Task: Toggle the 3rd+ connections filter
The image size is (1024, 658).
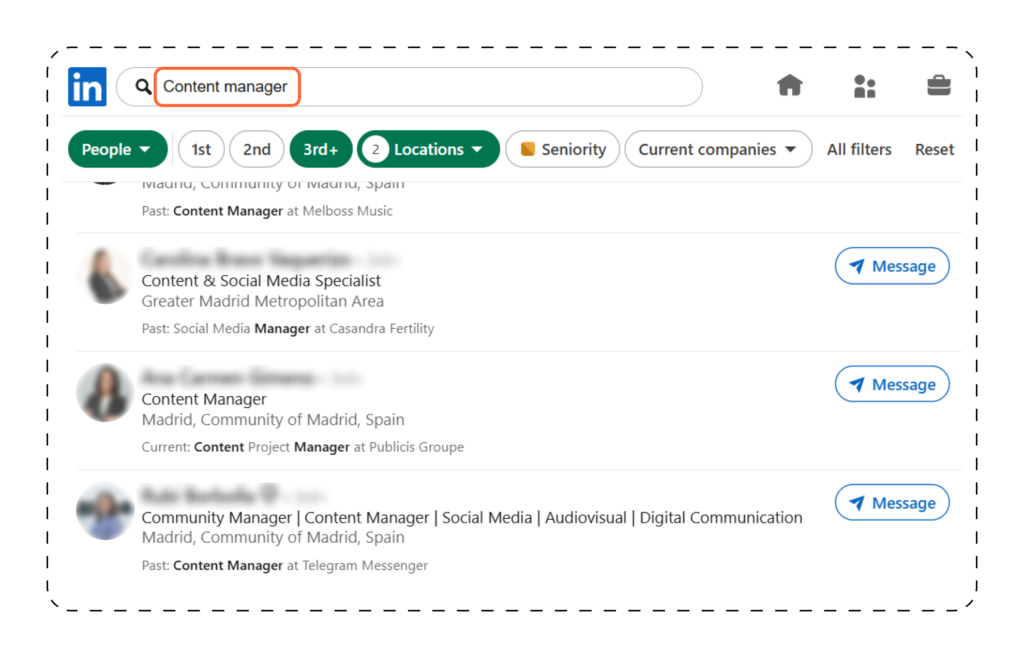Action: pyautogui.click(x=321, y=149)
